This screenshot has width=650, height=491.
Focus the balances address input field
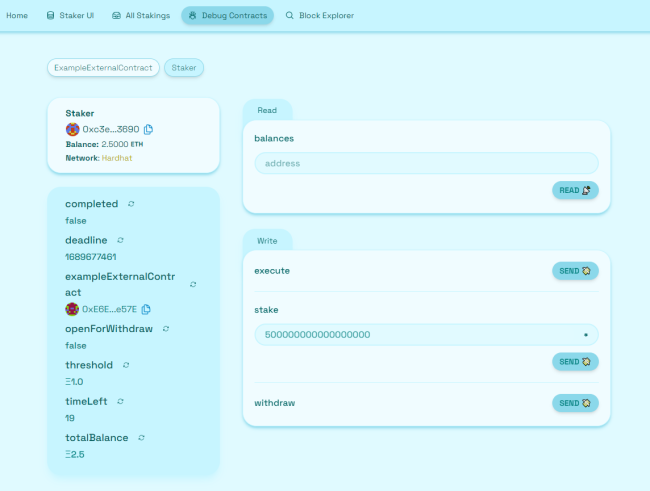coord(427,163)
